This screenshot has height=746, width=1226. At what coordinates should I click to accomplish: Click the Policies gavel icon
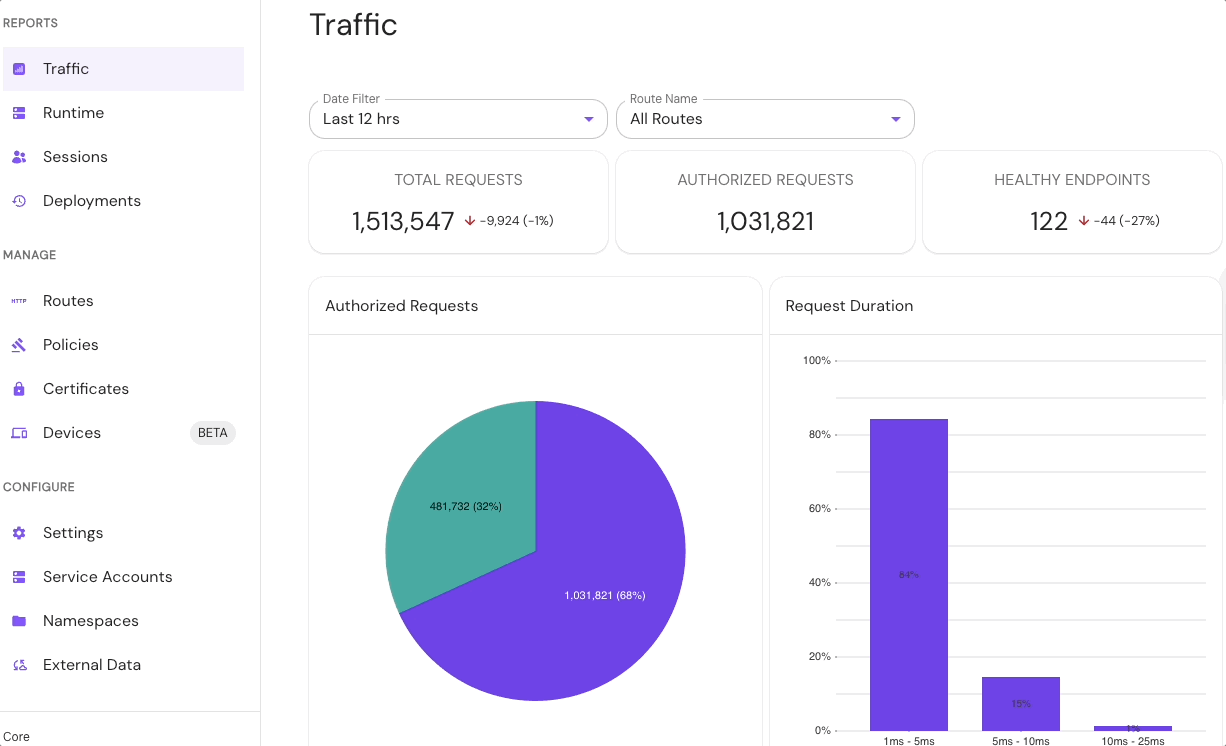(20, 344)
